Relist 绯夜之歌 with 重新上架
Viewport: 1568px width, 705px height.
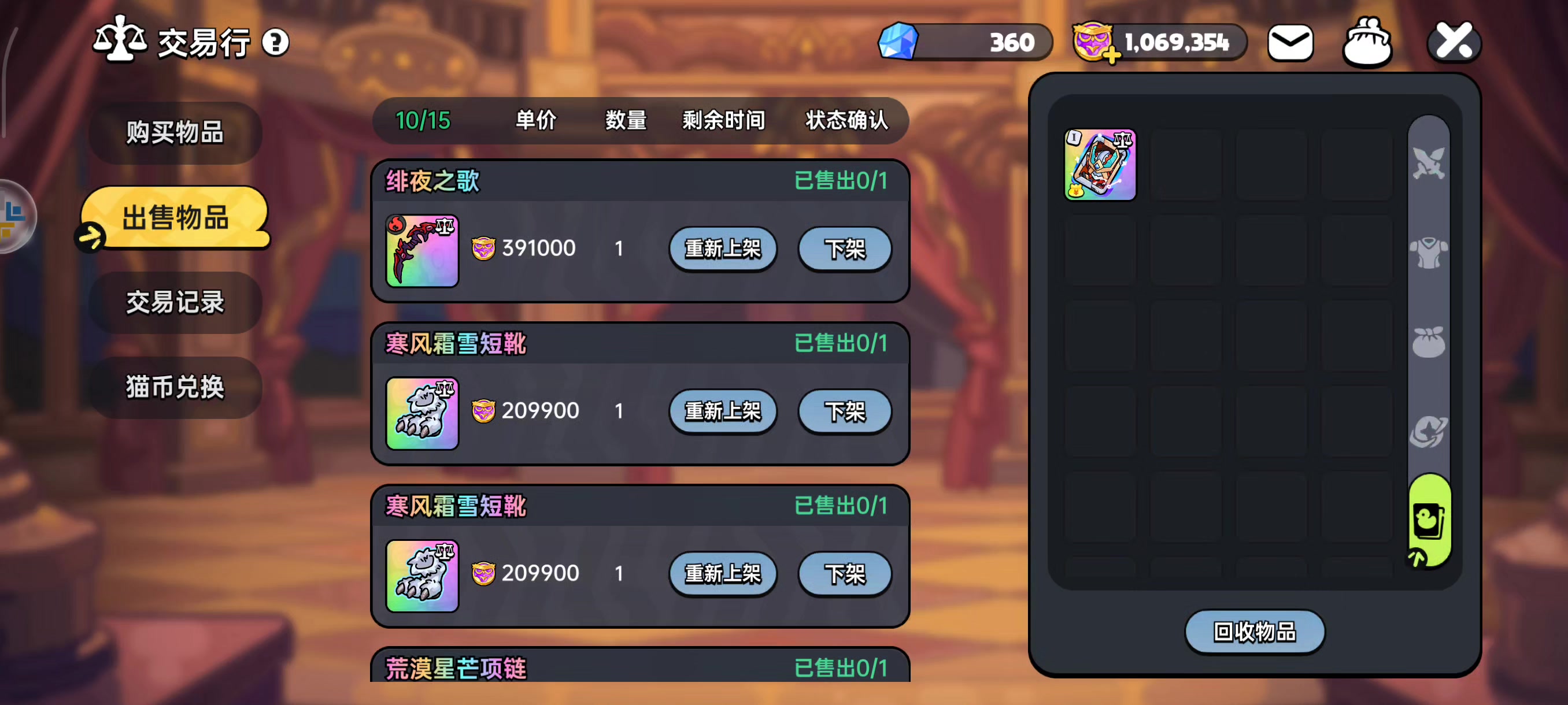[723, 248]
